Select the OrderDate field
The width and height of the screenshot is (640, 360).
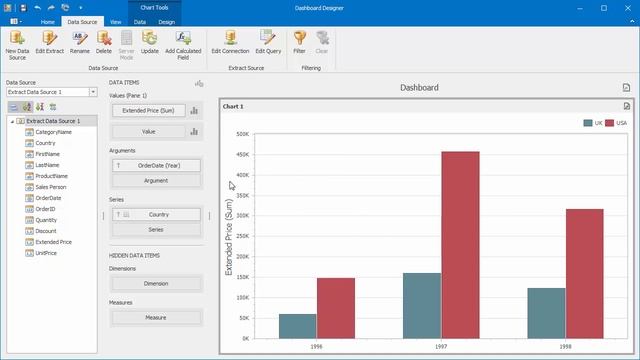coord(48,198)
